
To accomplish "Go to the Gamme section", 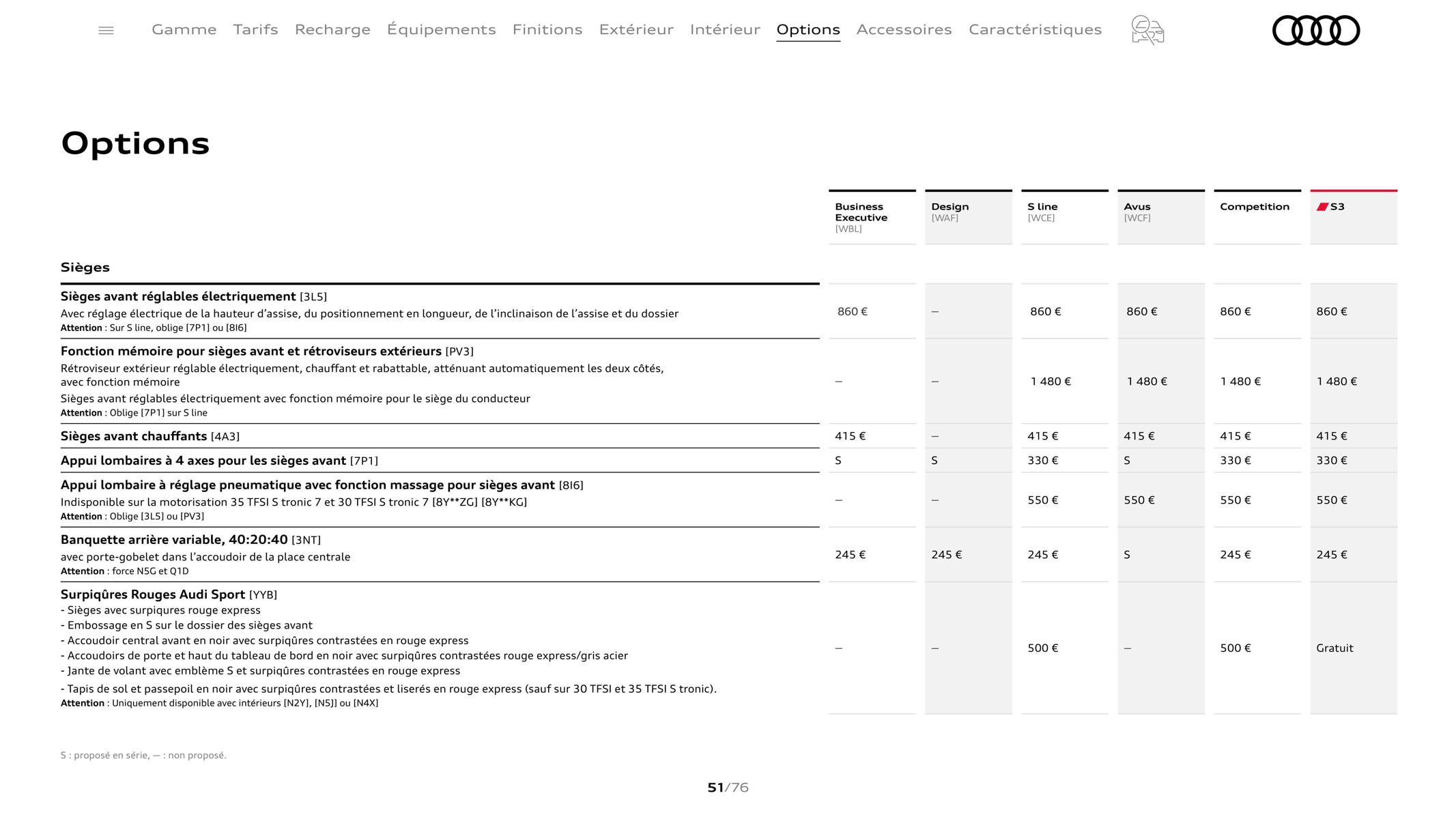I will (184, 29).
